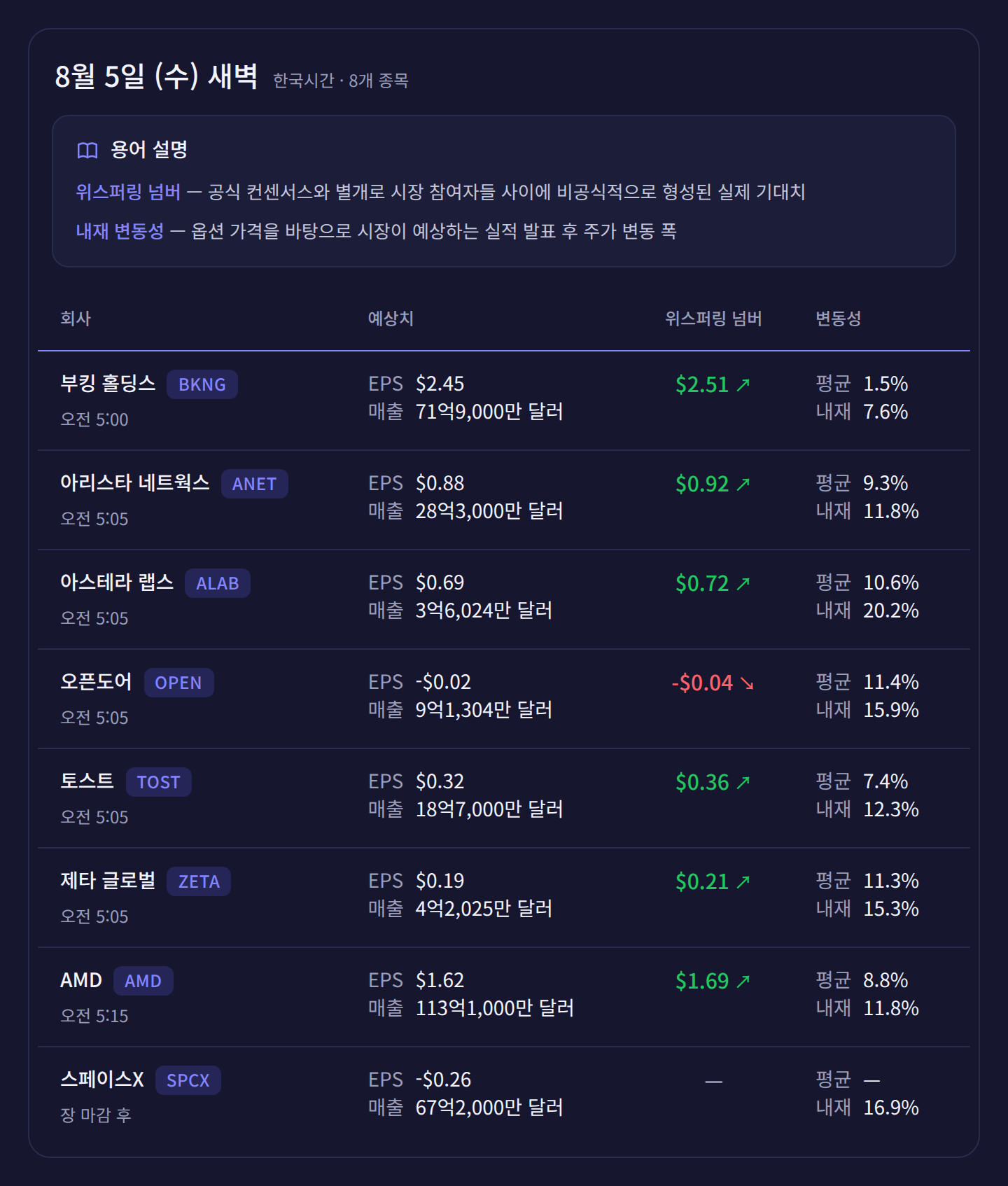This screenshot has height=1186, width=1008.
Task: Click the green up arrow next to $2.51
Action: point(743,384)
